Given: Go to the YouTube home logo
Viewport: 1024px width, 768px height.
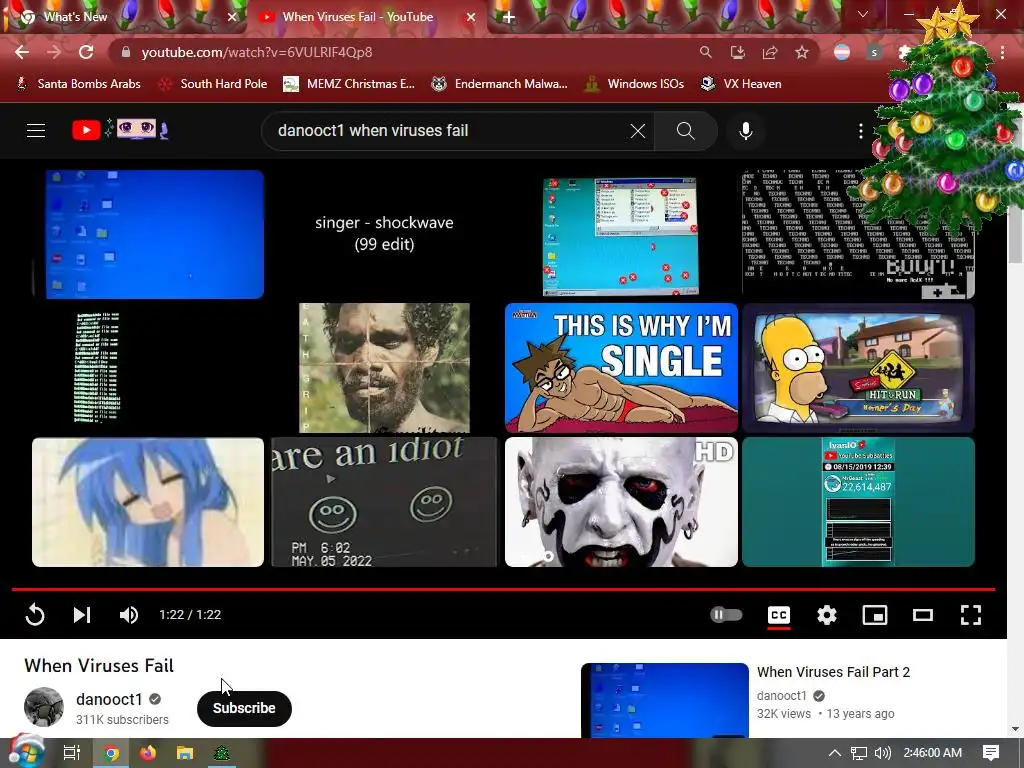Looking at the screenshot, I should [120, 130].
